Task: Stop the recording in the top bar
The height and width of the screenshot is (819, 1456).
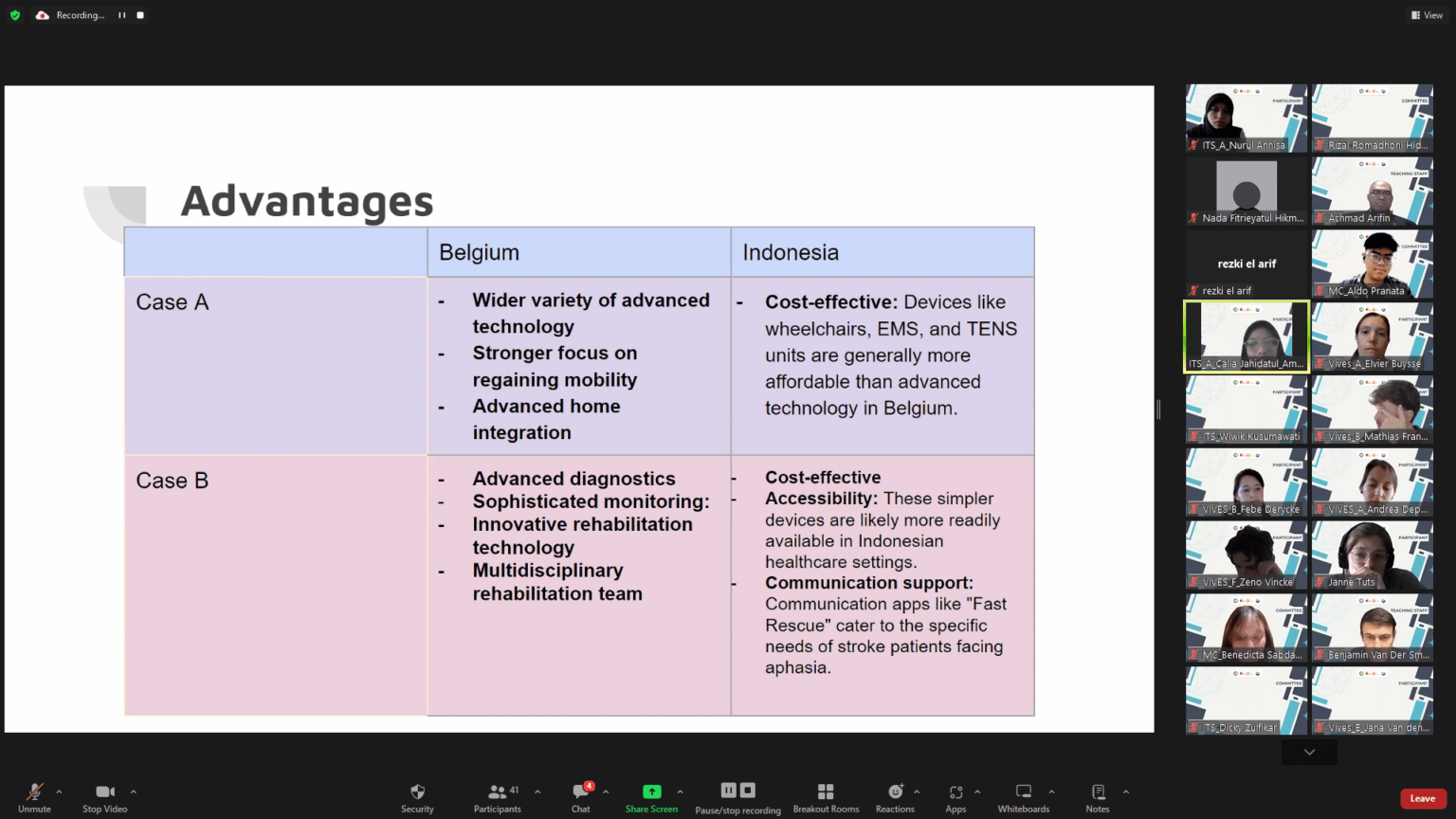Action: 140,15
